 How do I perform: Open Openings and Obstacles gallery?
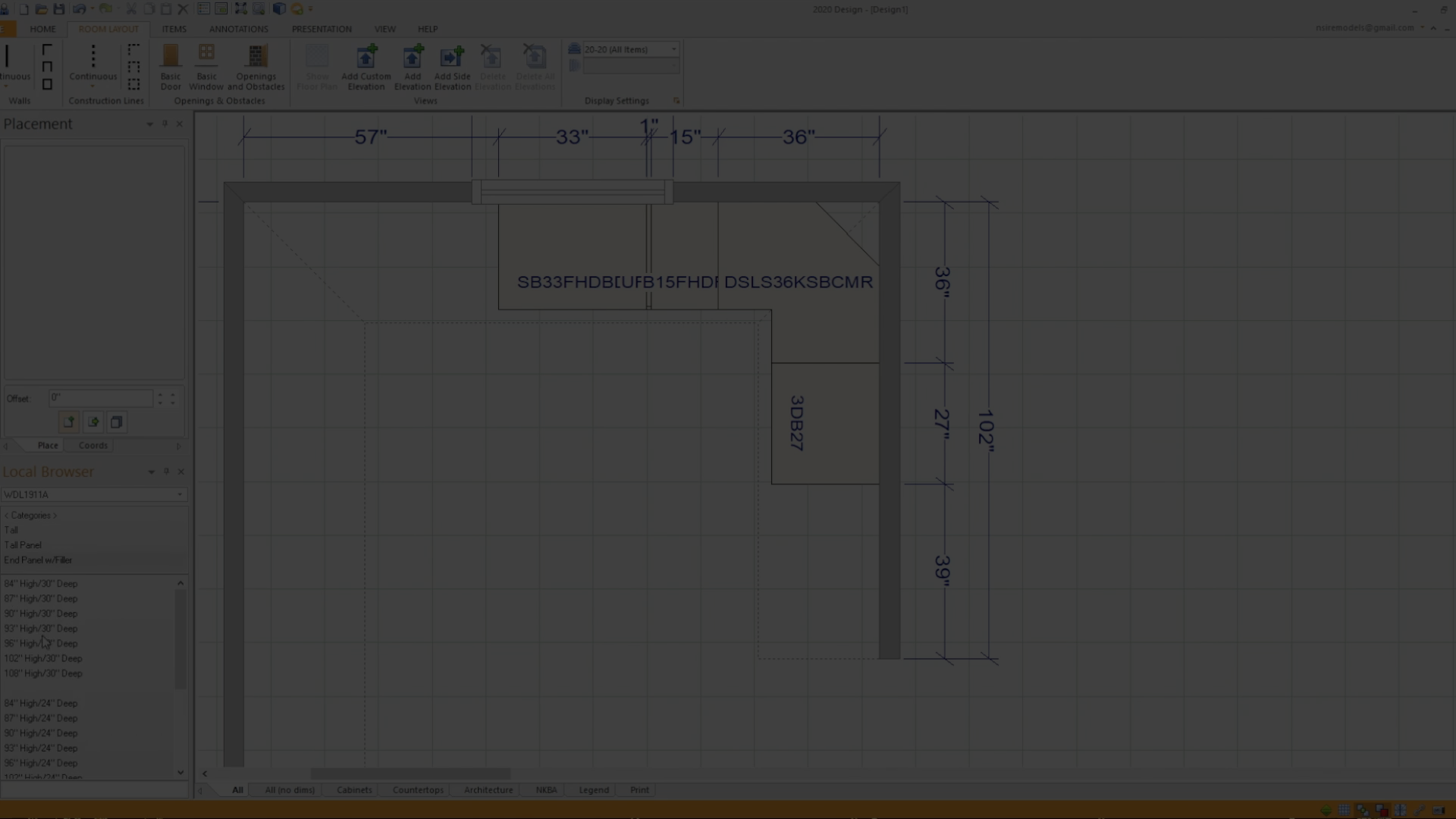pos(256,67)
